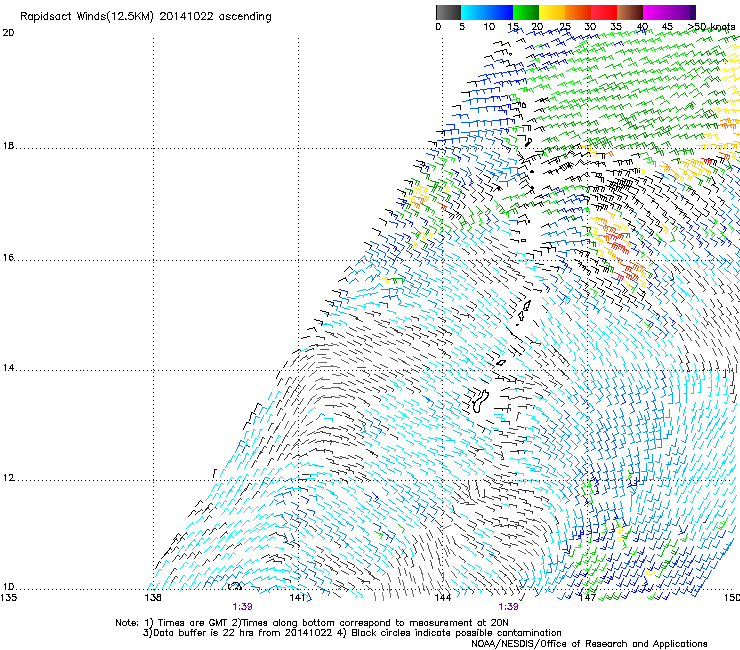Click the latitude axis label '12'
This screenshot has height=650, width=740.
[x=8, y=478]
